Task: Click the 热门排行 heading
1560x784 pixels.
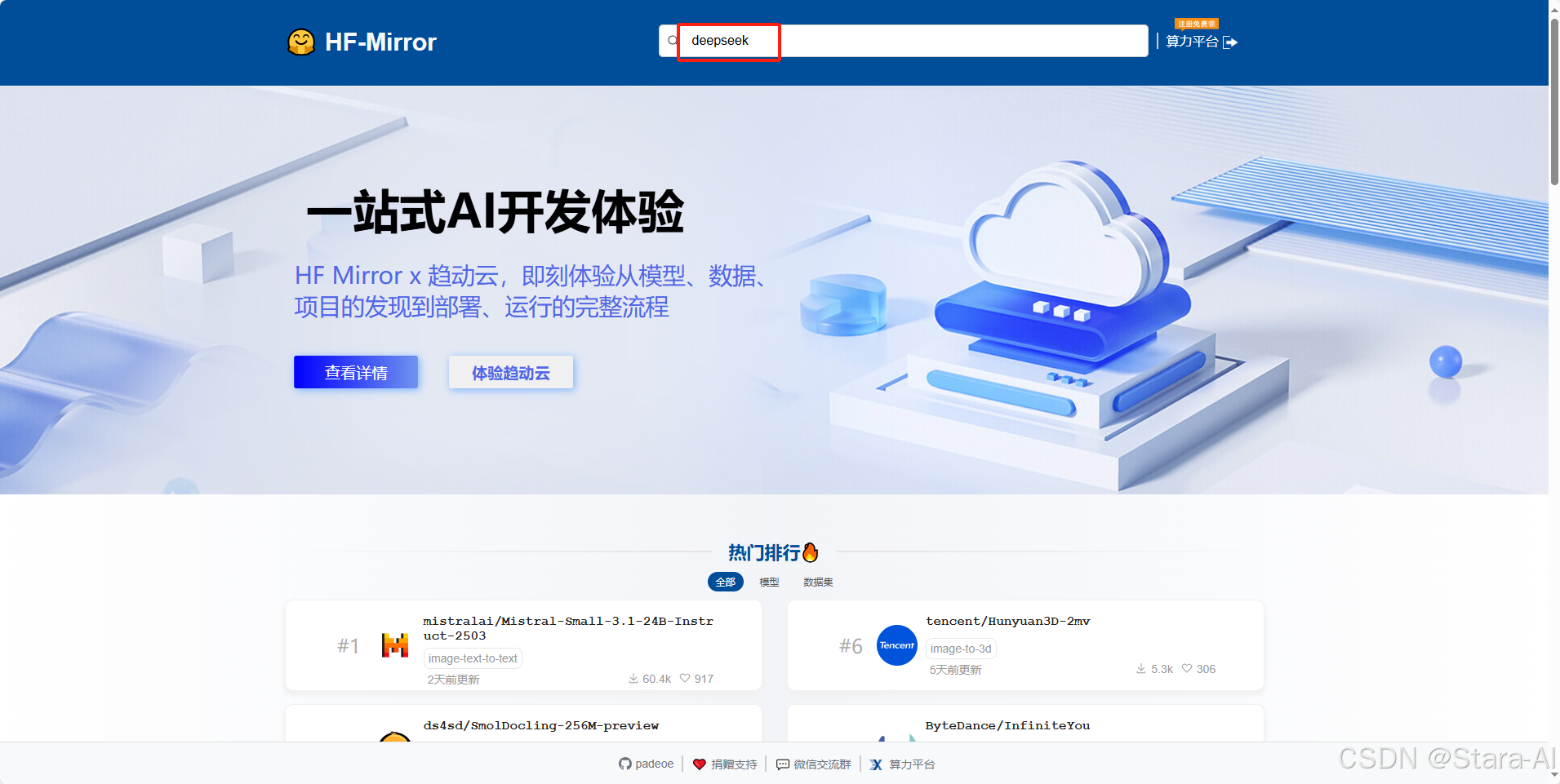Action: pyautogui.click(x=764, y=552)
